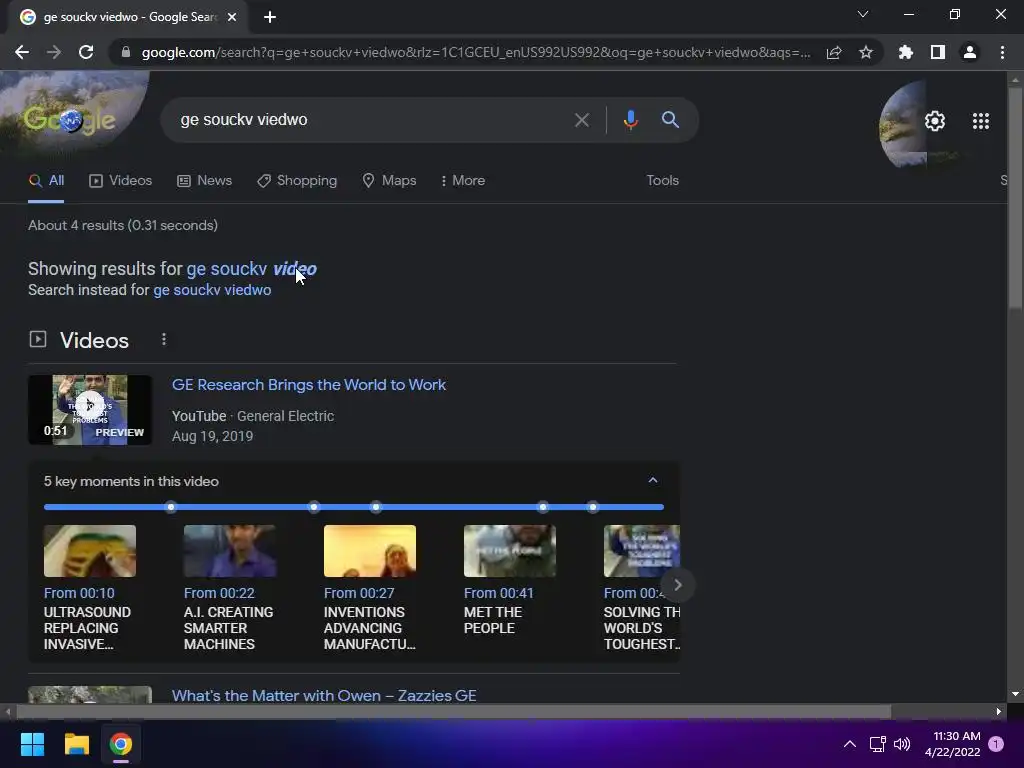Click 'From 00:27' timestamp link
This screenshot has height=768, width=1024.
pos(359,593)
